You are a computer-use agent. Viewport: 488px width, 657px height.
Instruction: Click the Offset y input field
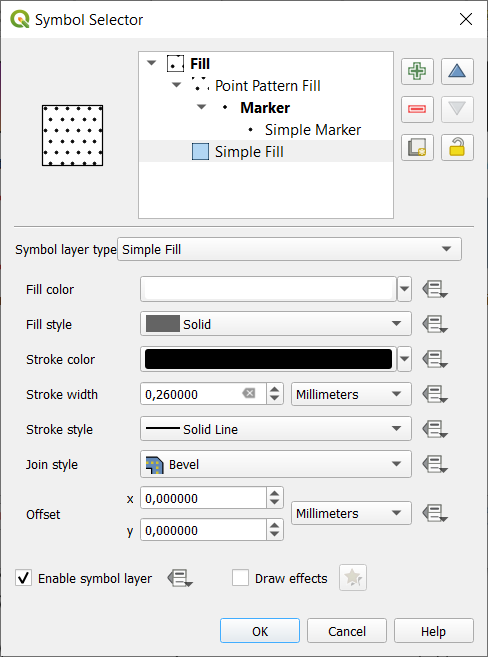pos(203,530)
